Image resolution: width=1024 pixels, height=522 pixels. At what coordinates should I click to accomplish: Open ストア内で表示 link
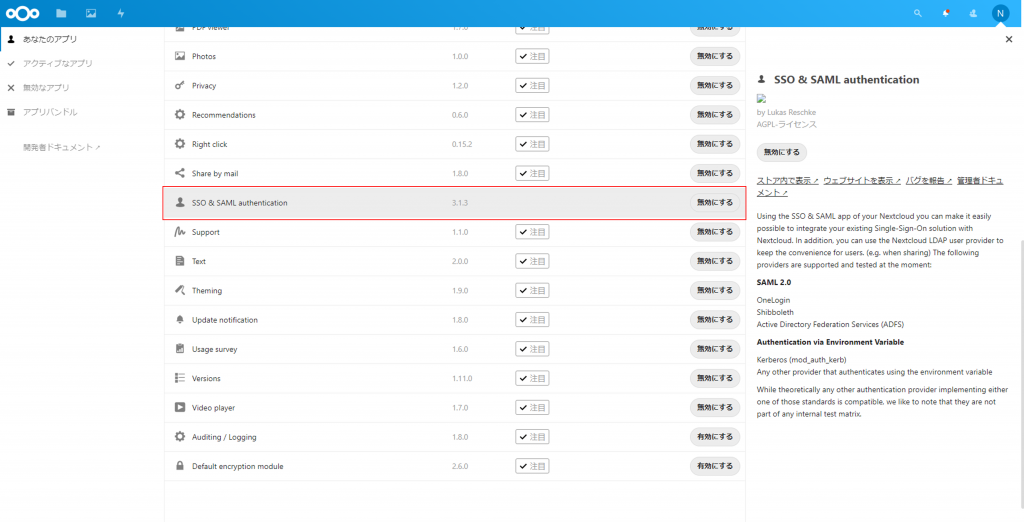788,180
